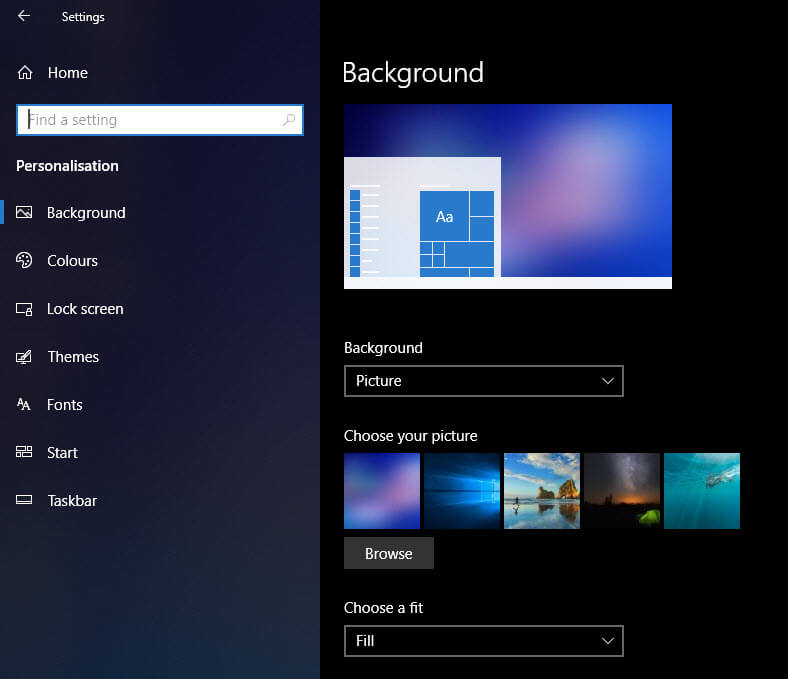This screenshot has height=679, width=788.
Task: Expand the Choose a fit dropdown
Action: 483,641
